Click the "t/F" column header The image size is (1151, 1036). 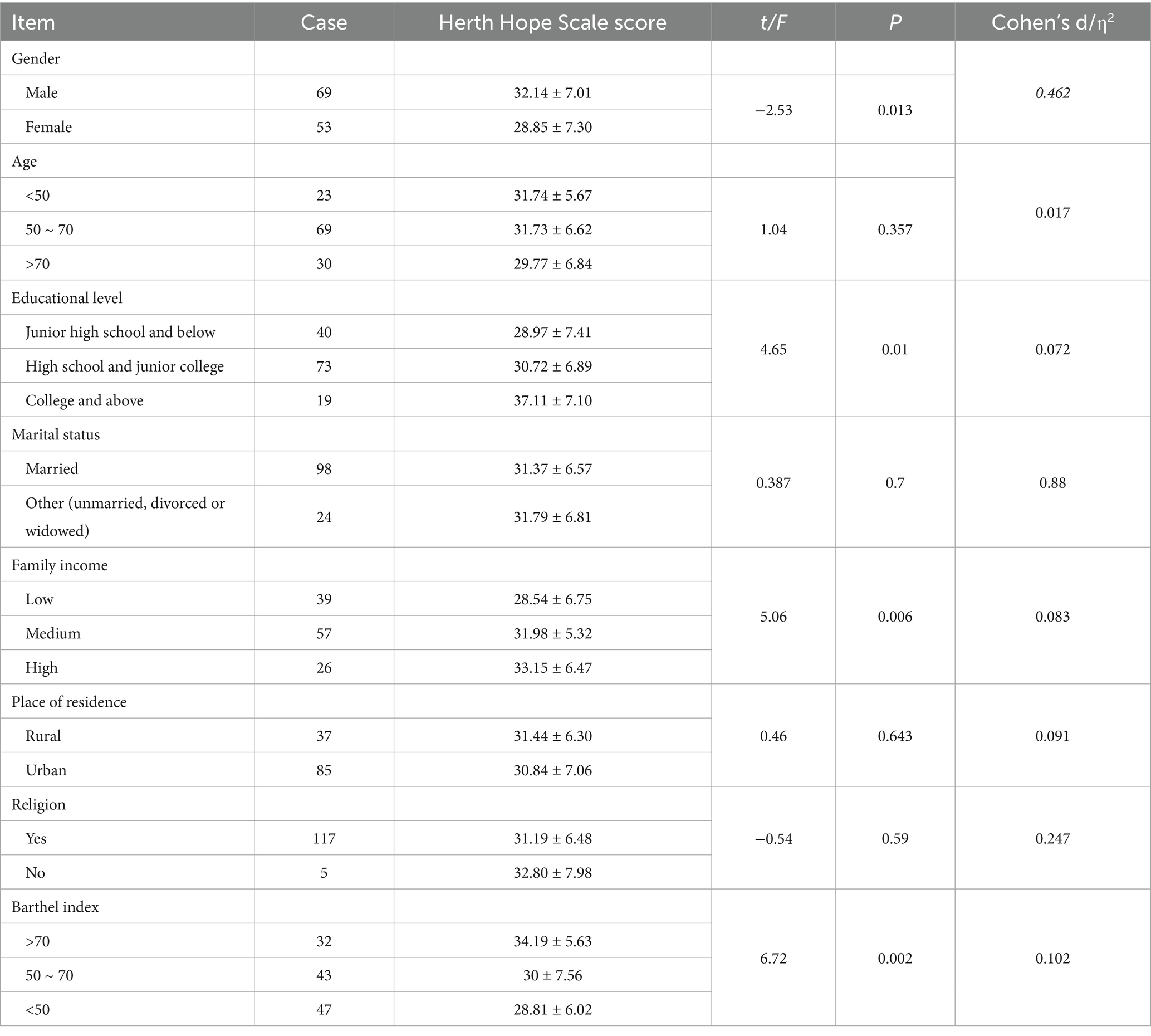(x=773, y=22)
